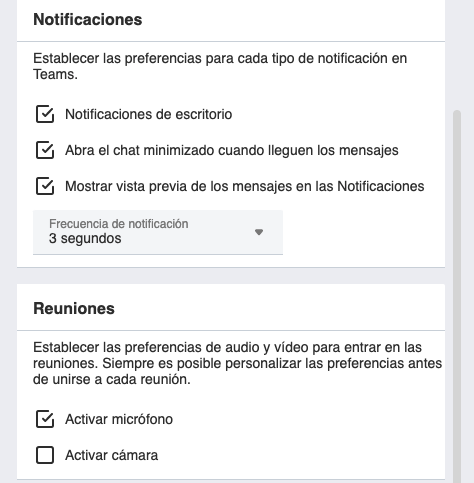Viewport: 474px width, 483px height.
Task: Select the 3 segundos value text
Action: click(x=85, y=239)
